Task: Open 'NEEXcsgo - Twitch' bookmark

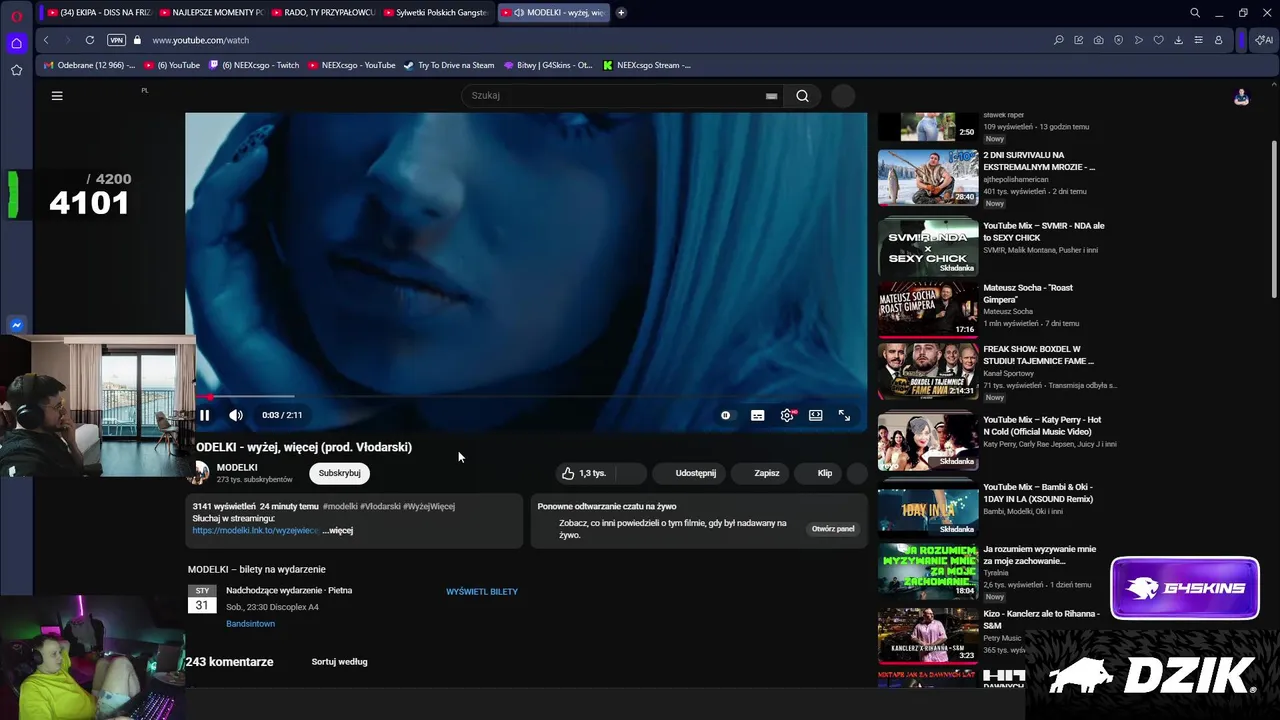Action: [x=254, y=65]
